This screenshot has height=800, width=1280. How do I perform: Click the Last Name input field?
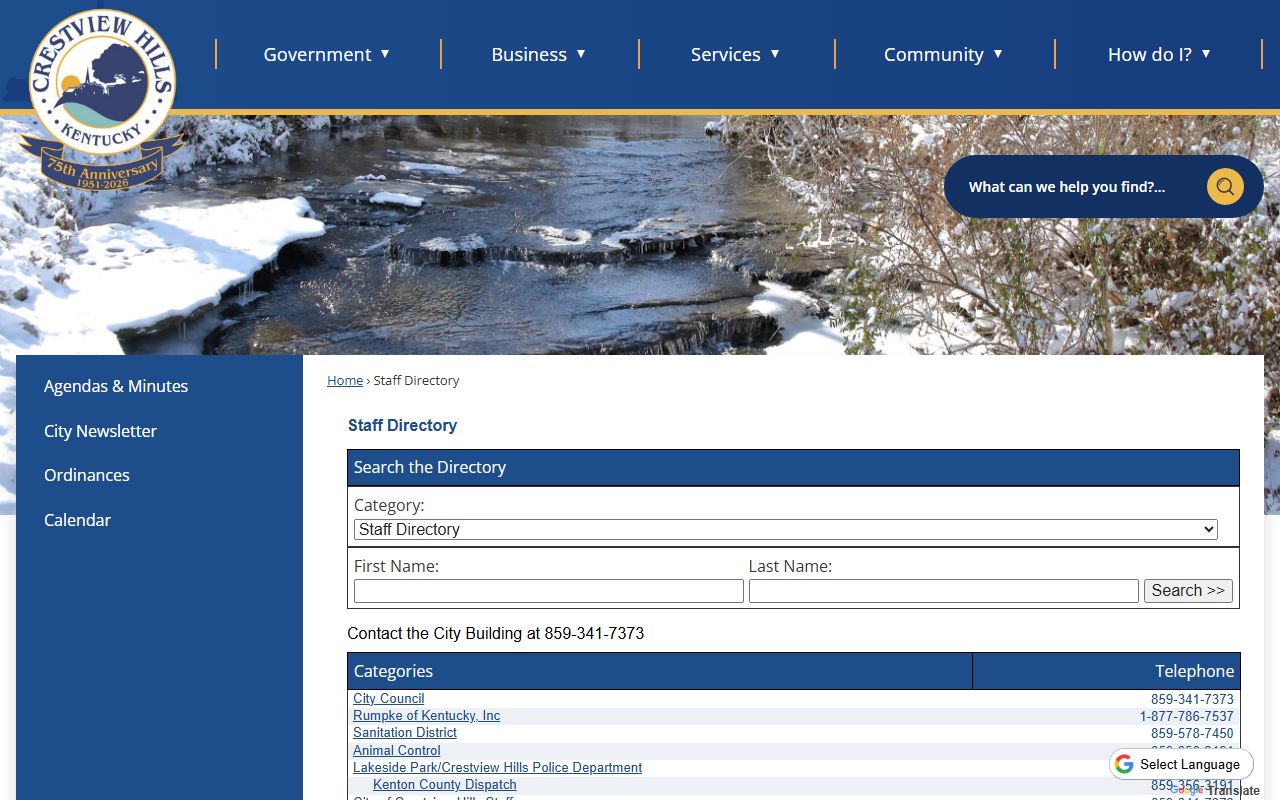coord(943,591)
